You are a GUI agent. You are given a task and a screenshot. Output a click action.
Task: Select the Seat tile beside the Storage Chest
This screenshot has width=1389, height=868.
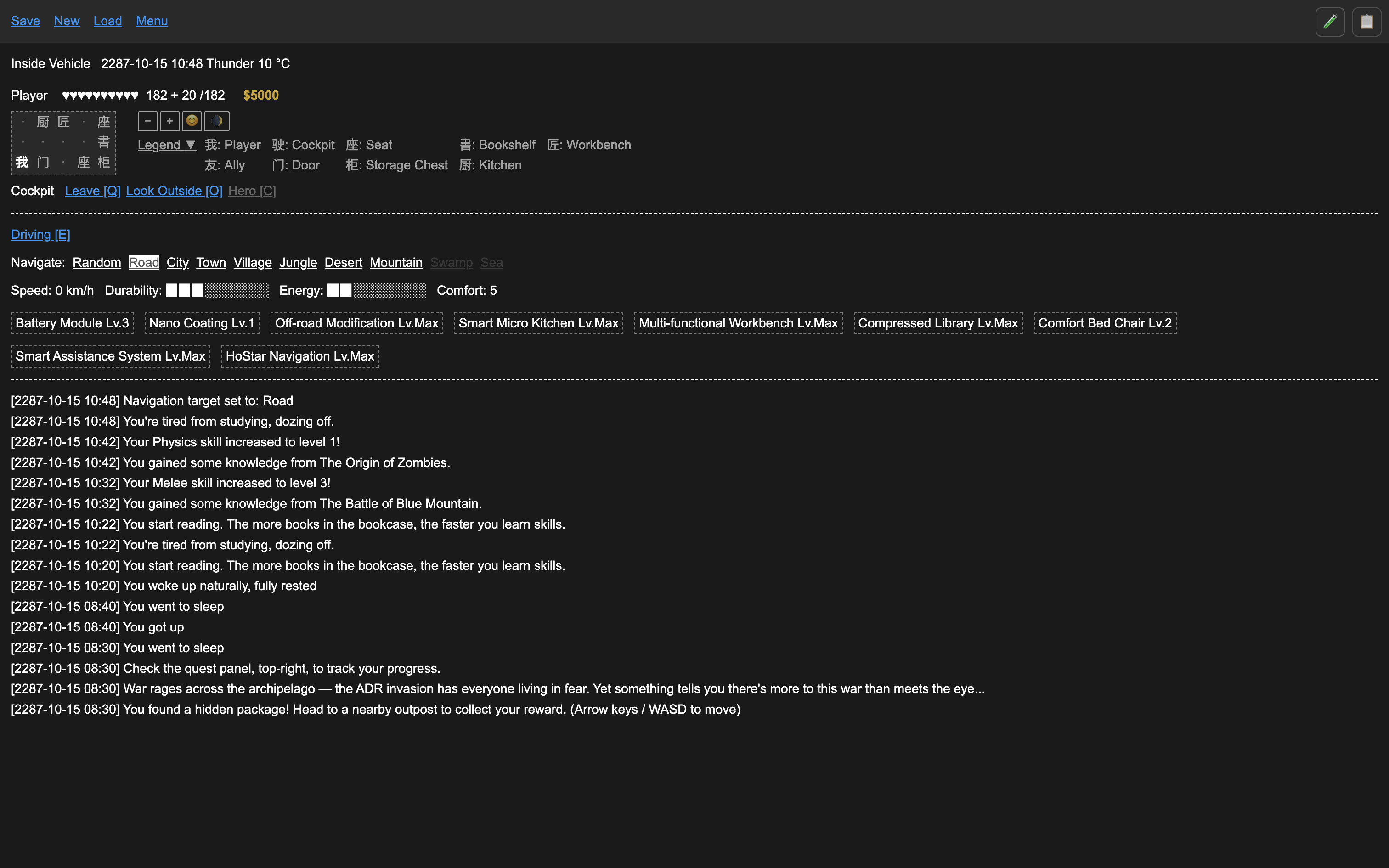(x=83, y=162)
